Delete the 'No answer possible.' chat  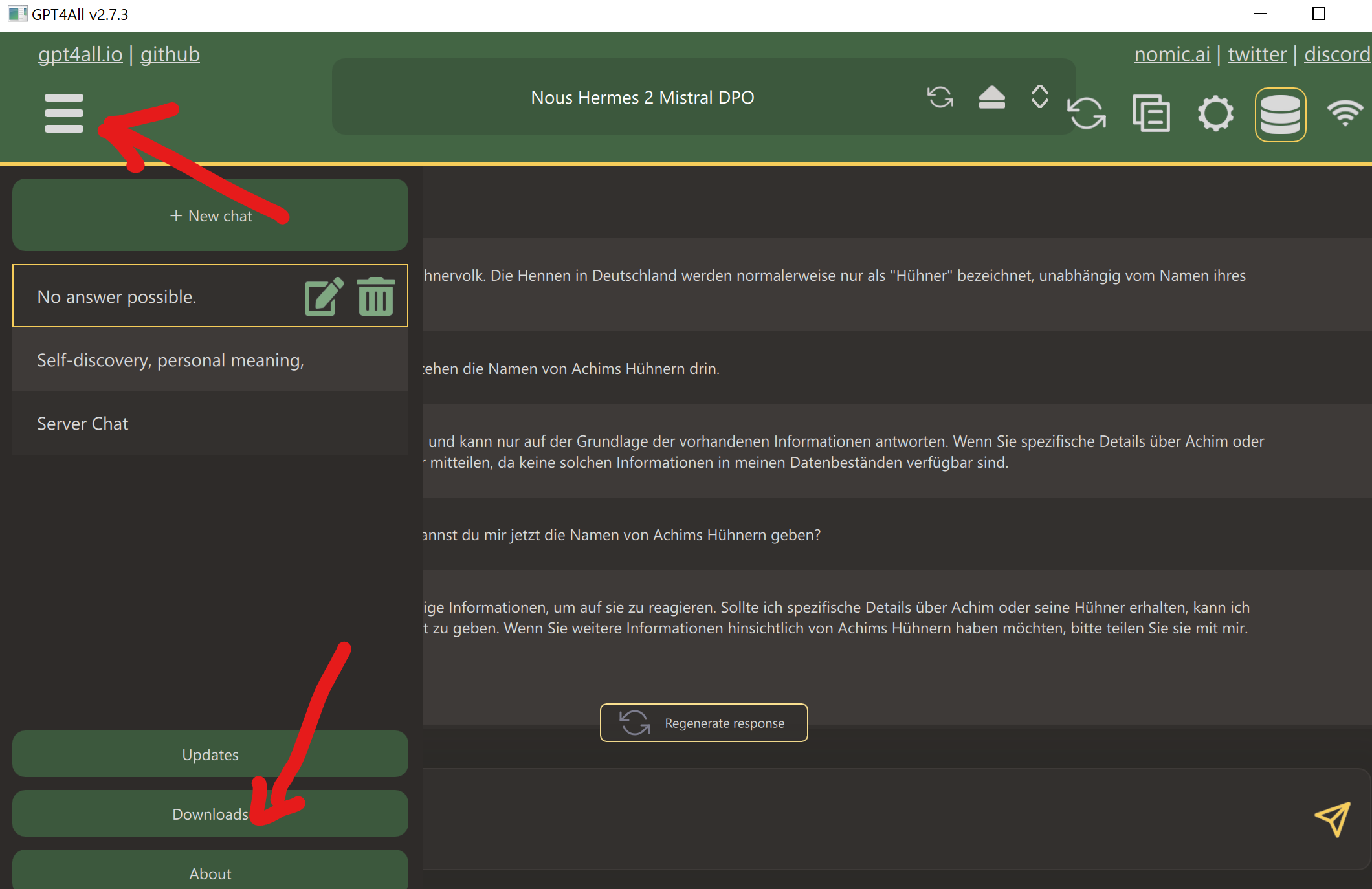[x=375, y=296]
